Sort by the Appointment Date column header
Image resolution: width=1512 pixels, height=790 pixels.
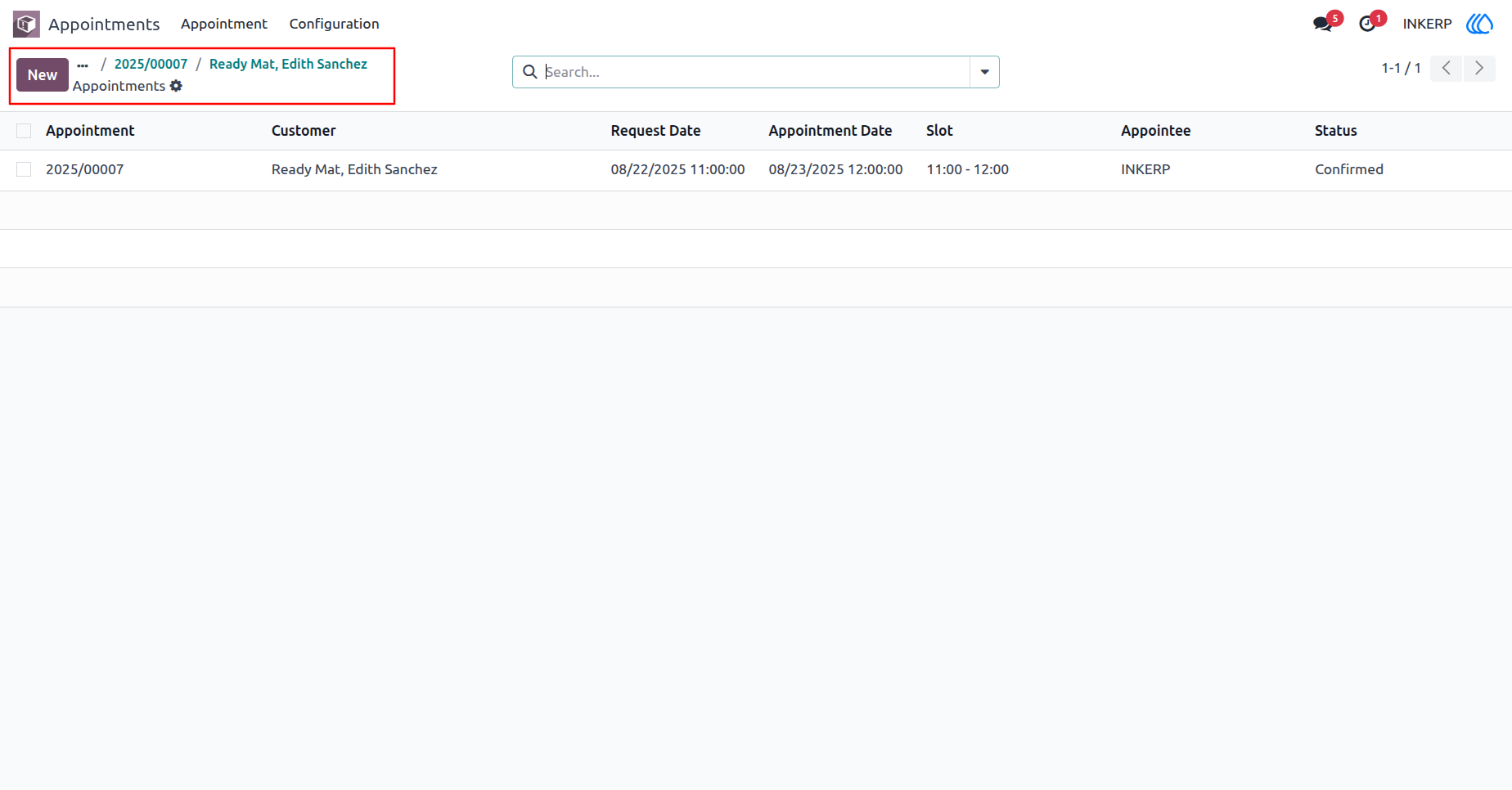coord(830,131)
